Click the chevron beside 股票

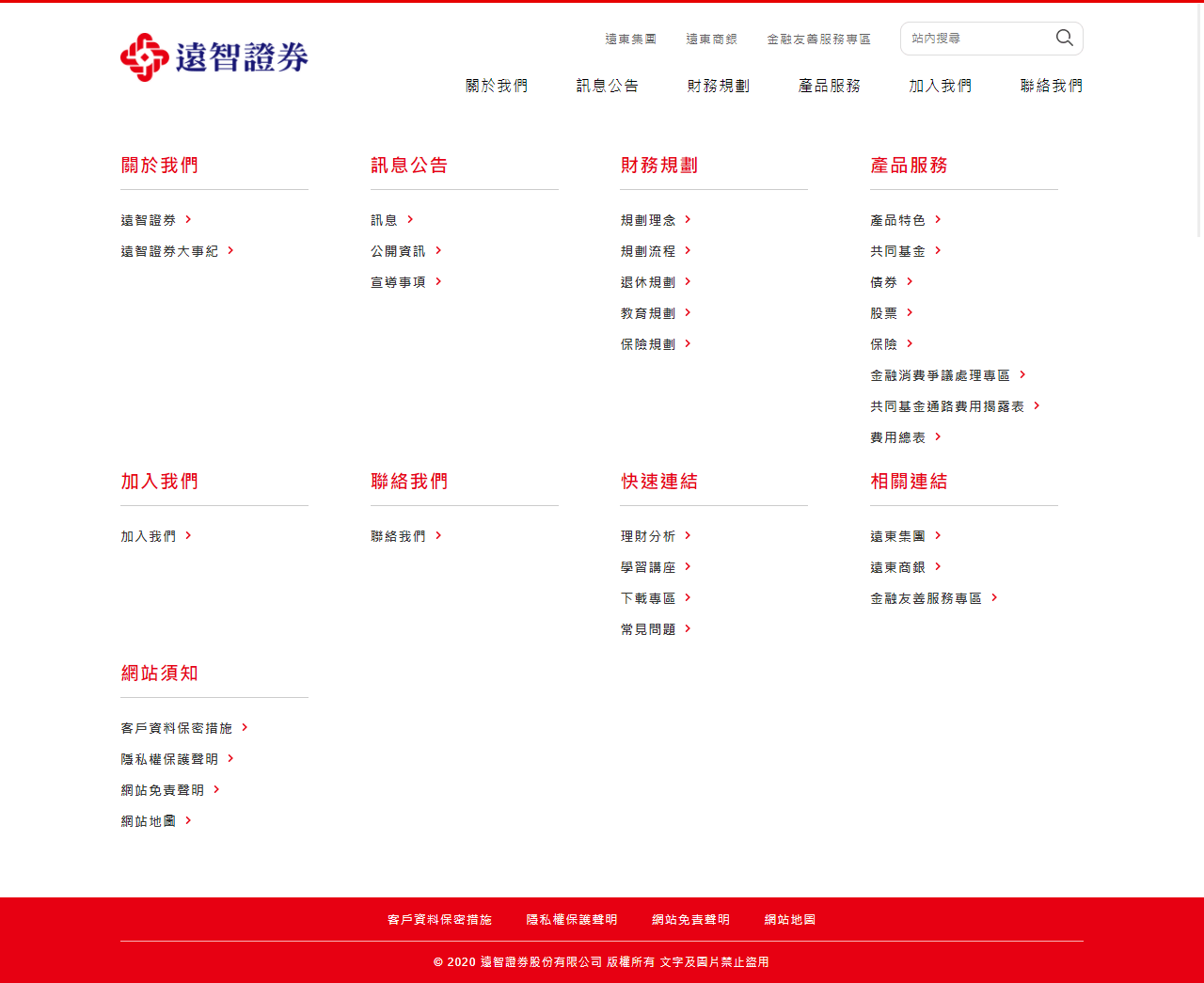pyautogui.click(x=910, y=312)
